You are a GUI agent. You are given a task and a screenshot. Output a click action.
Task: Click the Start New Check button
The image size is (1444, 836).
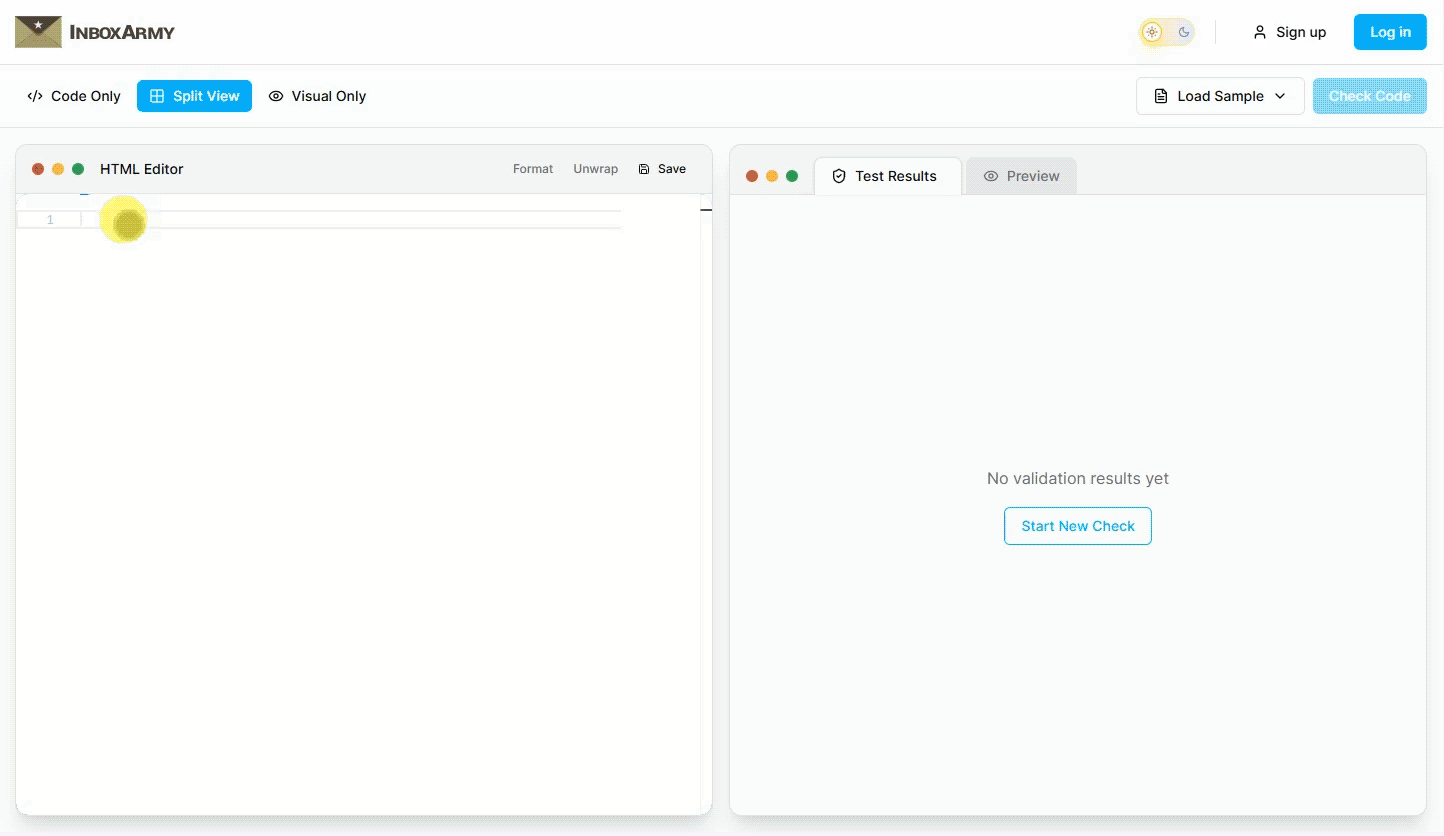tap(1077, 525)
